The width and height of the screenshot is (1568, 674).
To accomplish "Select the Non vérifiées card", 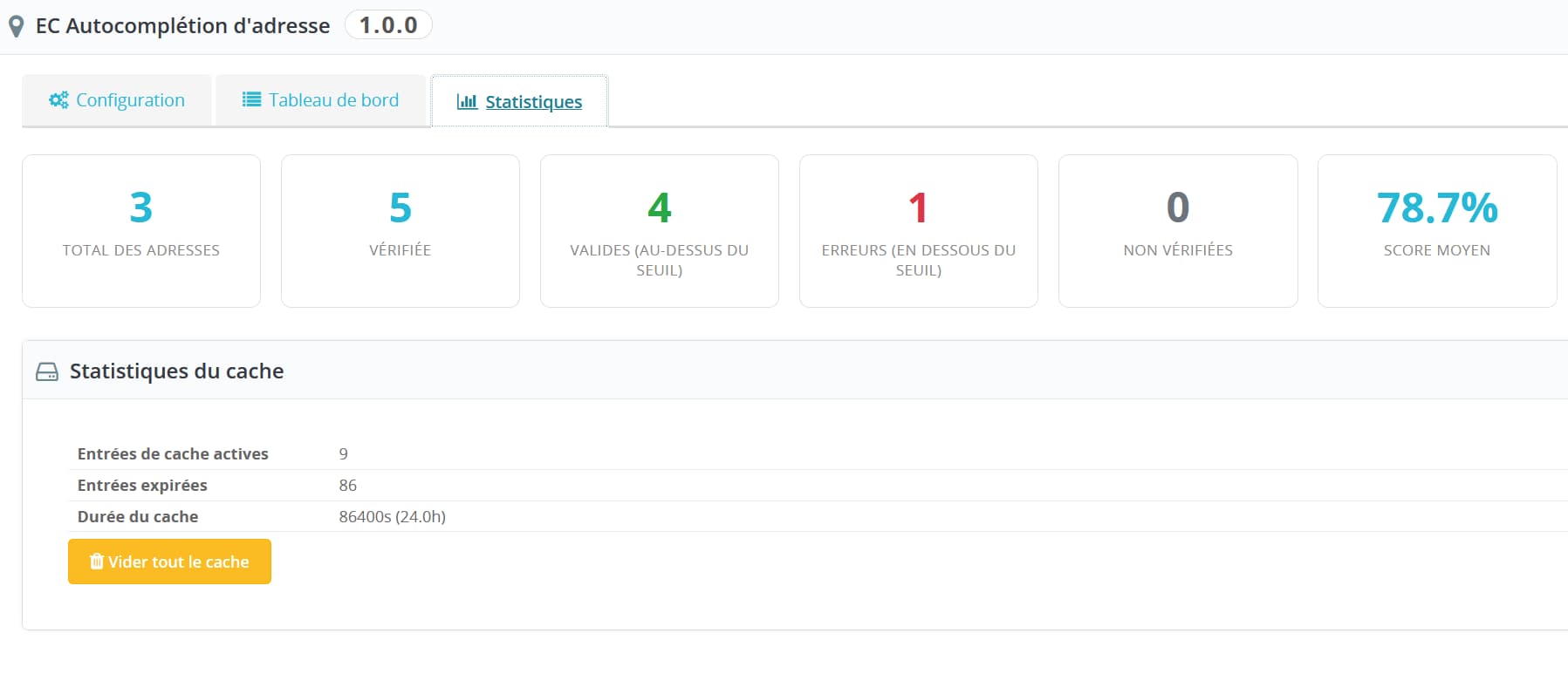I will point(1178,231).
